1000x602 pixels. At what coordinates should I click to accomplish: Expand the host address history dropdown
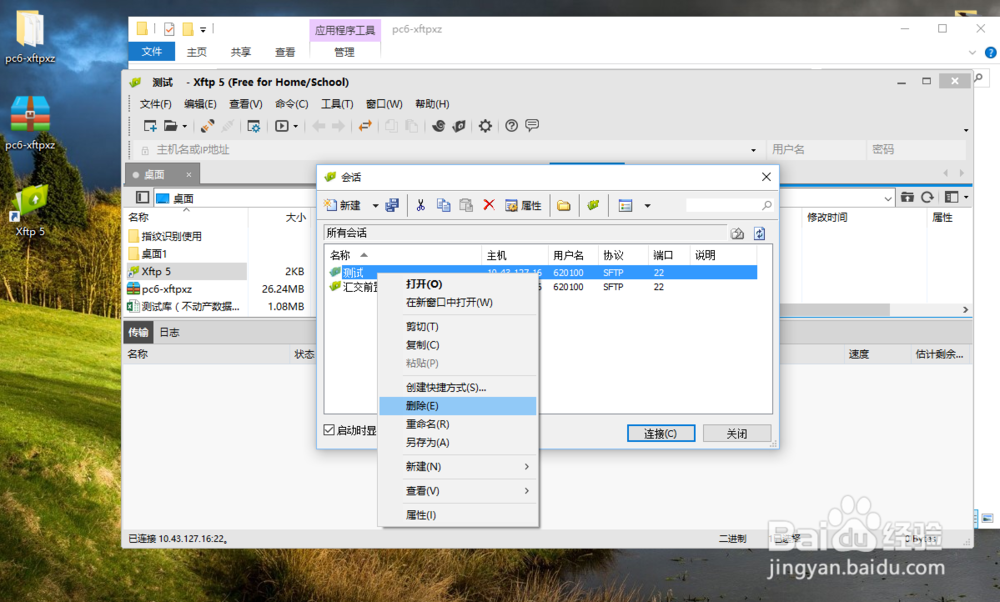753,150
